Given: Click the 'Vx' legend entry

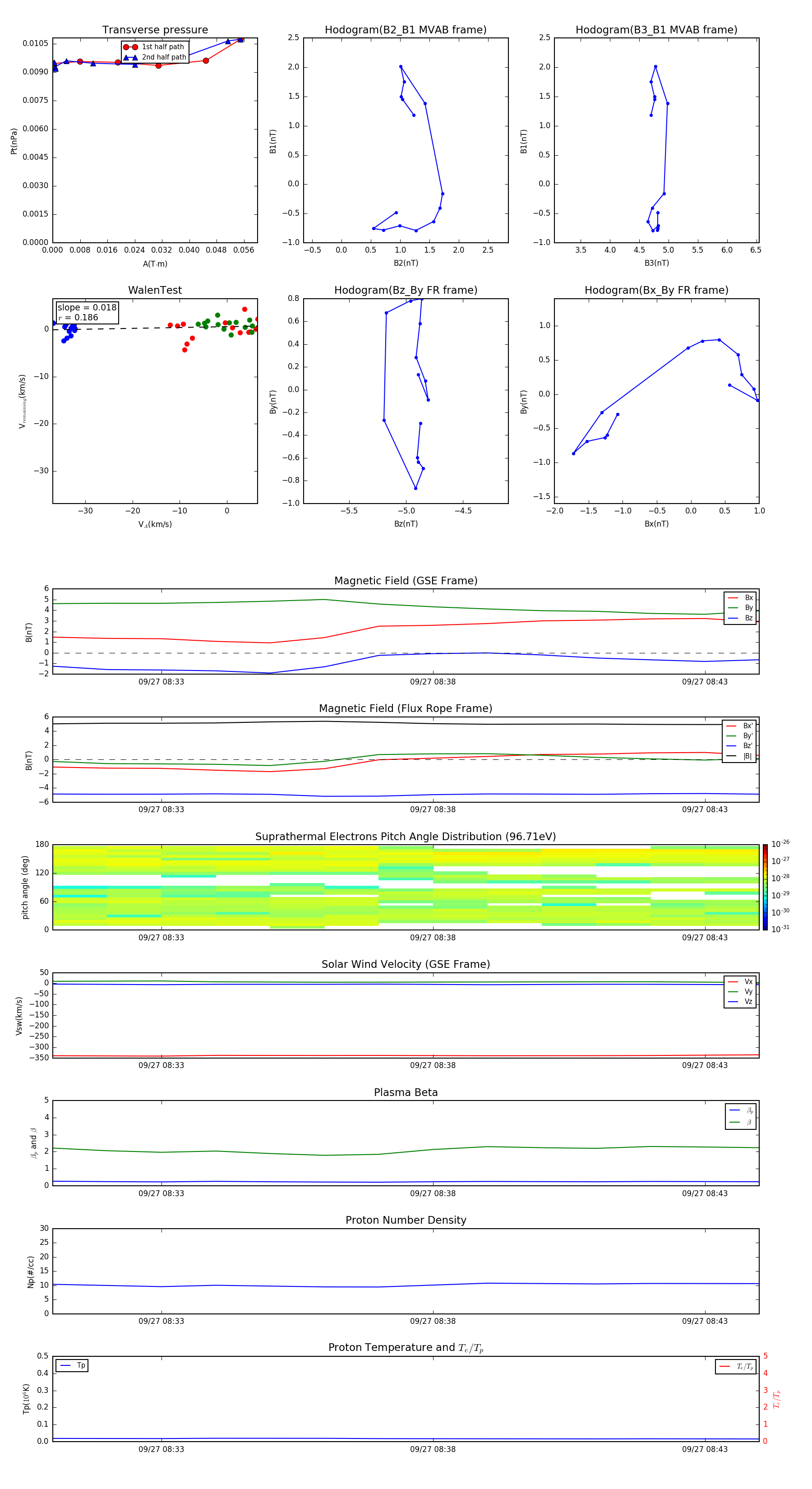Looking at the screenshot, I should 740,981.
